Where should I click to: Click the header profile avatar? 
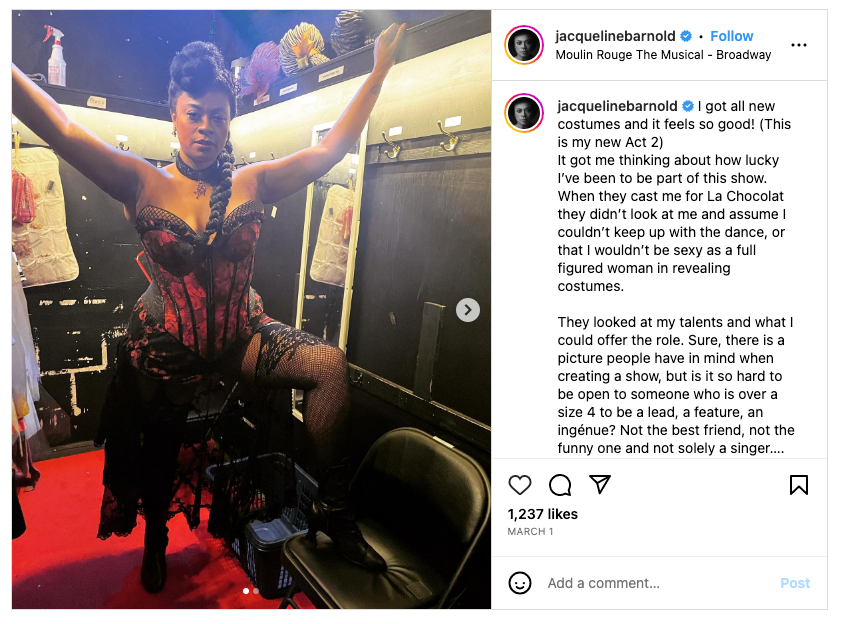tap(524, 45)
